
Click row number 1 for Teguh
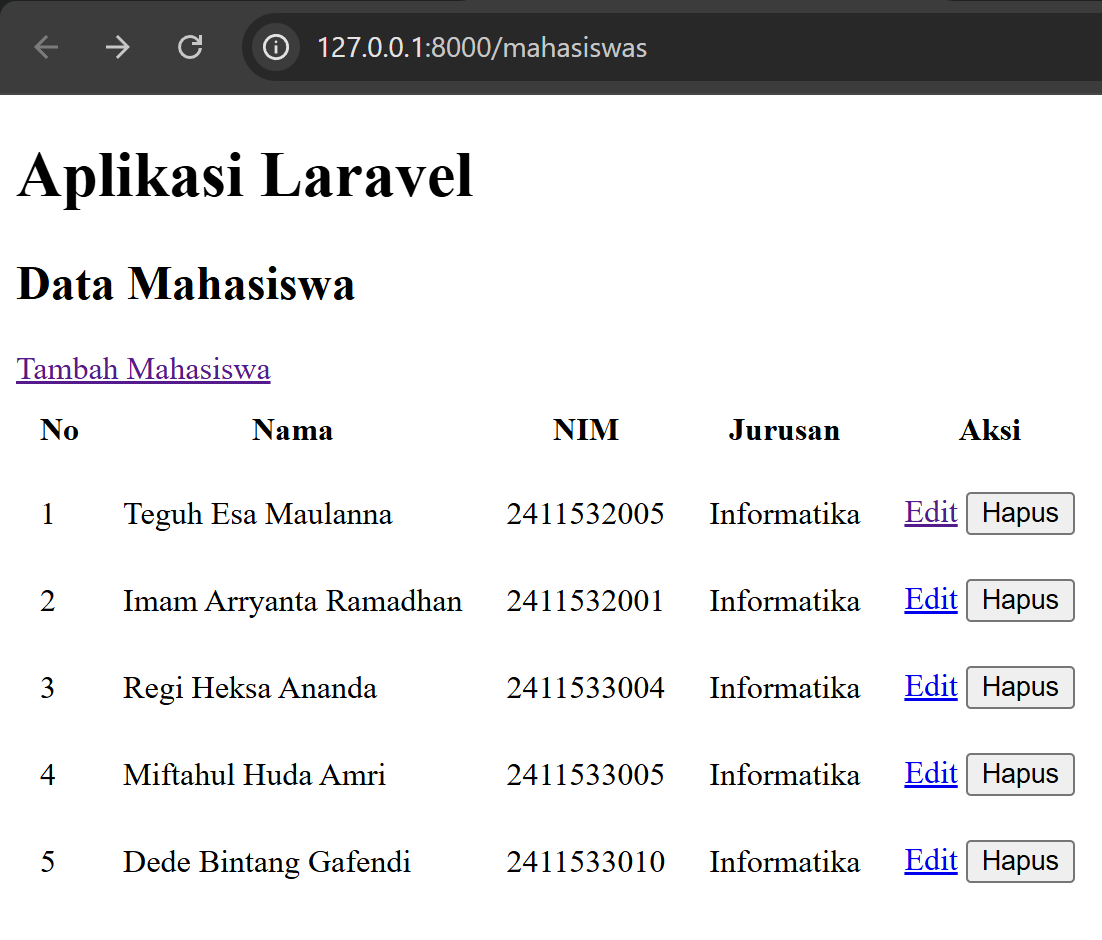(48, 514)
